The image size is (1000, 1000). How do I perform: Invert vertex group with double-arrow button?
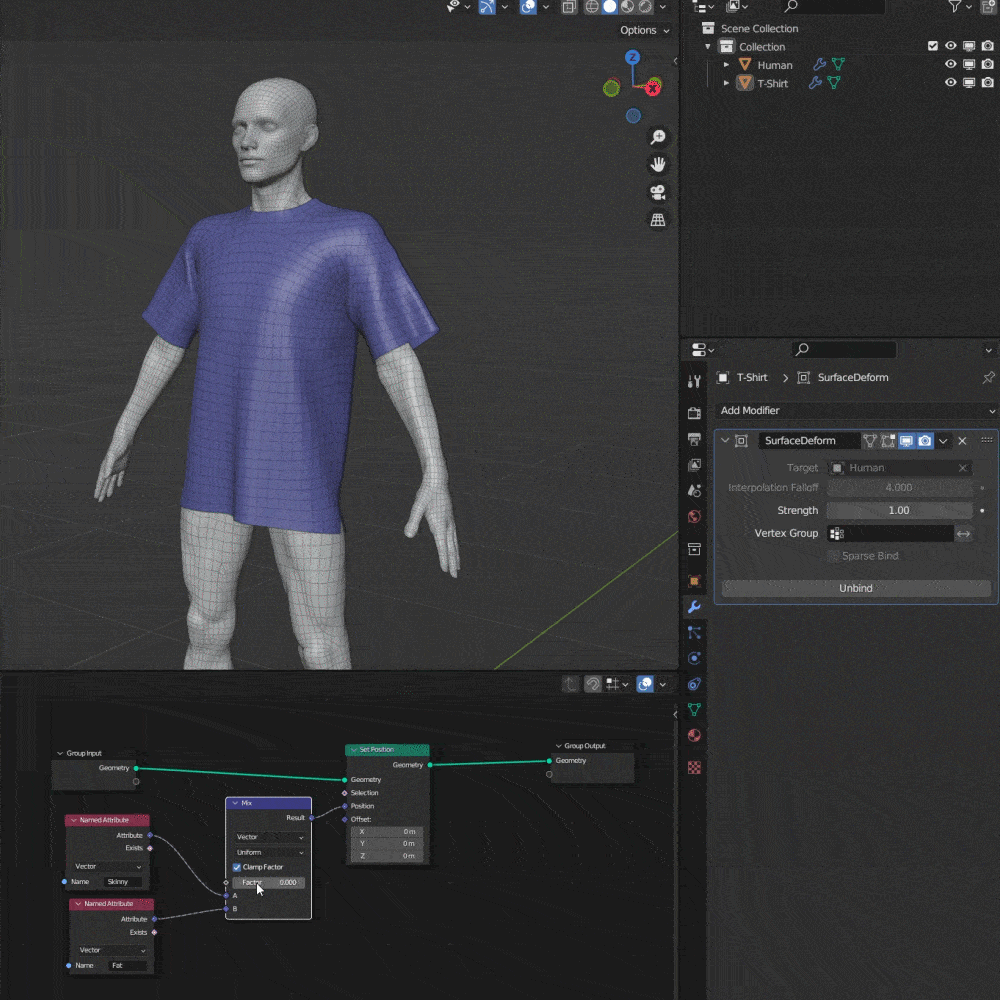(x=964, y=533)
